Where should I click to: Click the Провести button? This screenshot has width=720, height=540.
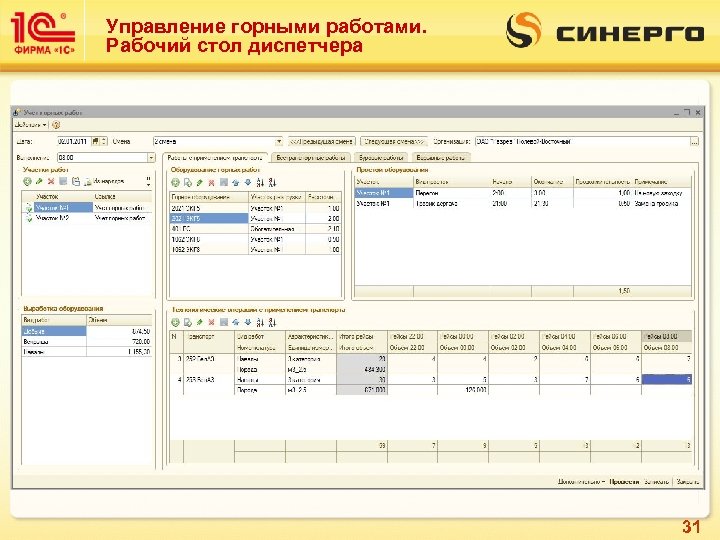624,481
